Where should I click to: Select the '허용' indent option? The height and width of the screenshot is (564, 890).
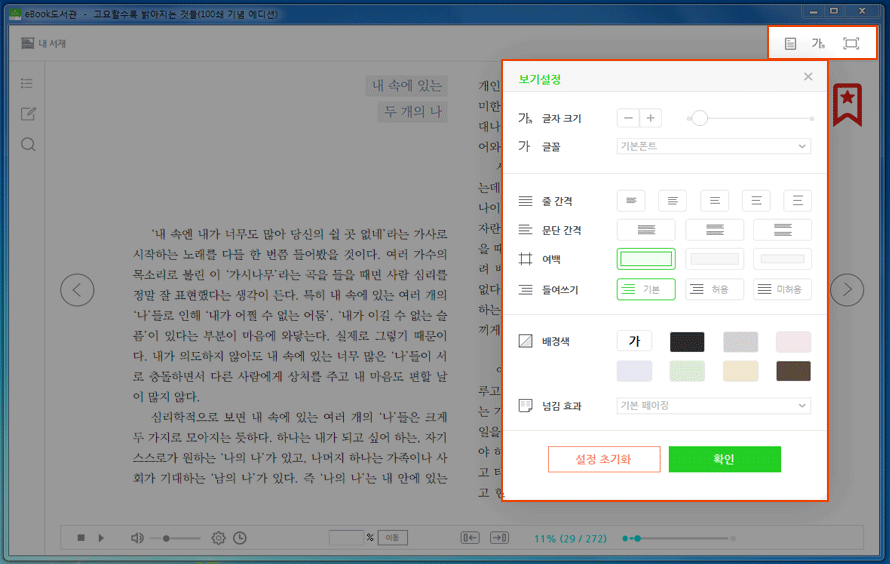coord(713,289)
